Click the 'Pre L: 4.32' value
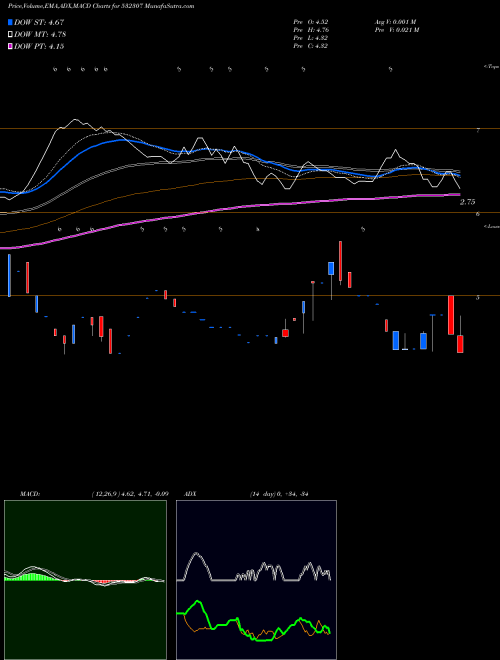 311,38
